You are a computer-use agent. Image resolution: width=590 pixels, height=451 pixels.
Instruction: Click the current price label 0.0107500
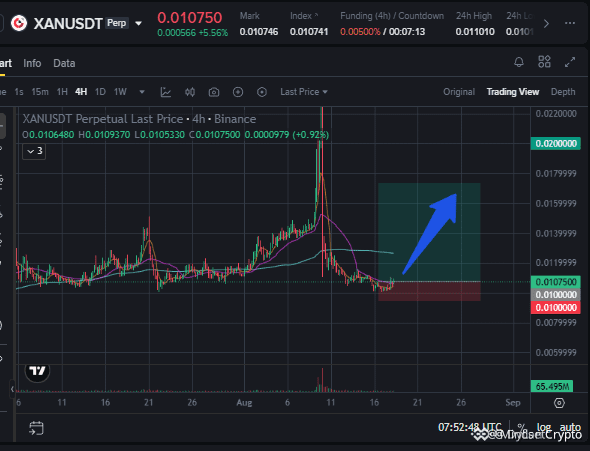tap(556, 282)
